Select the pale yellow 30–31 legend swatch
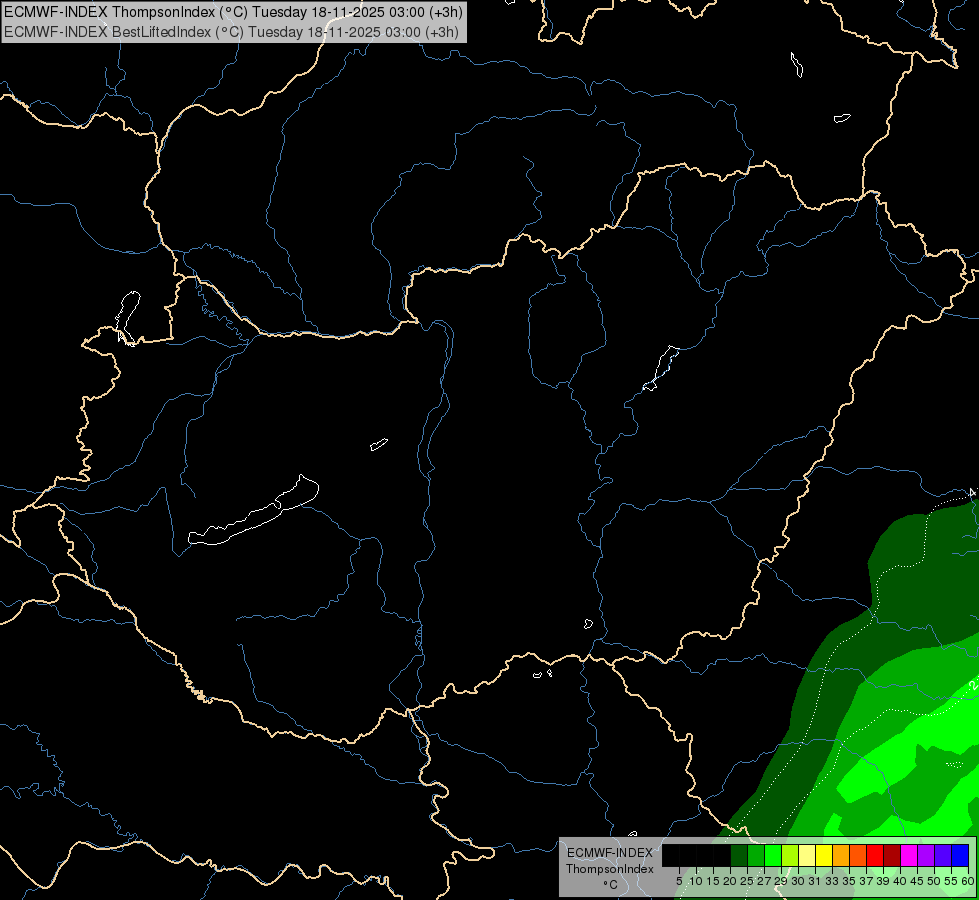The width and height of the screenshot is (979, 900). coord(807,855)
